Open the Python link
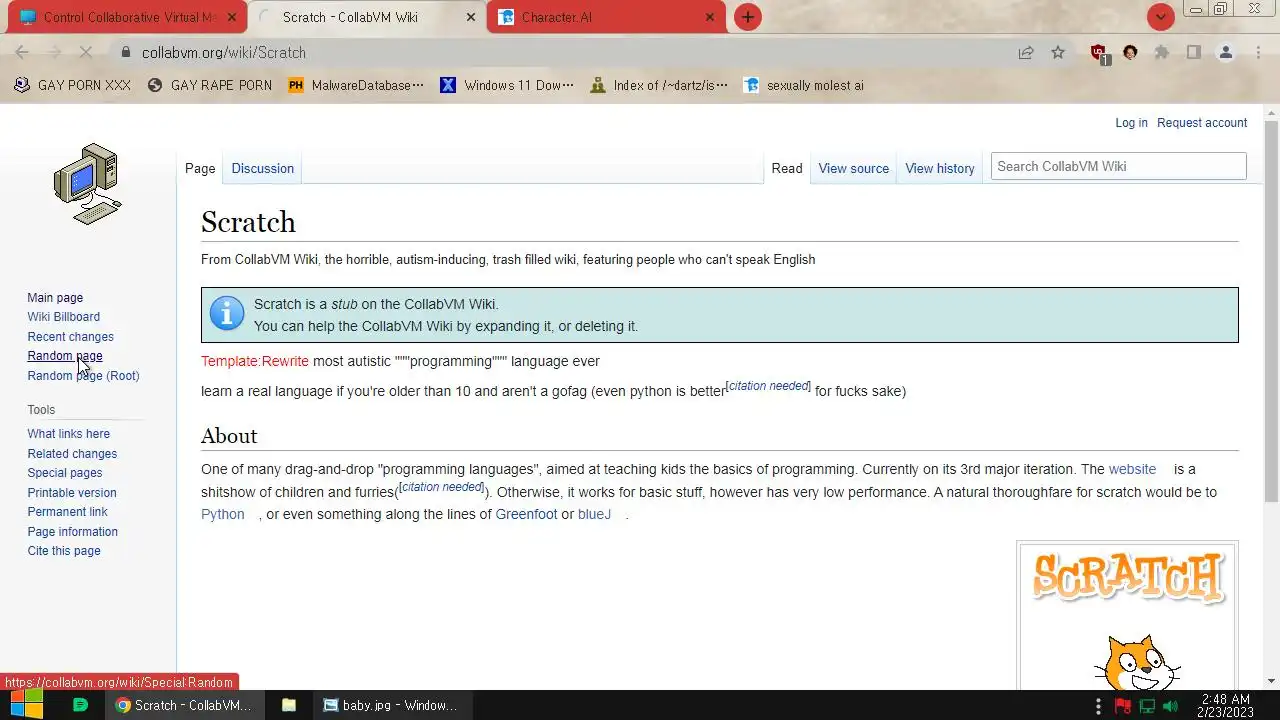 point(223,514)
